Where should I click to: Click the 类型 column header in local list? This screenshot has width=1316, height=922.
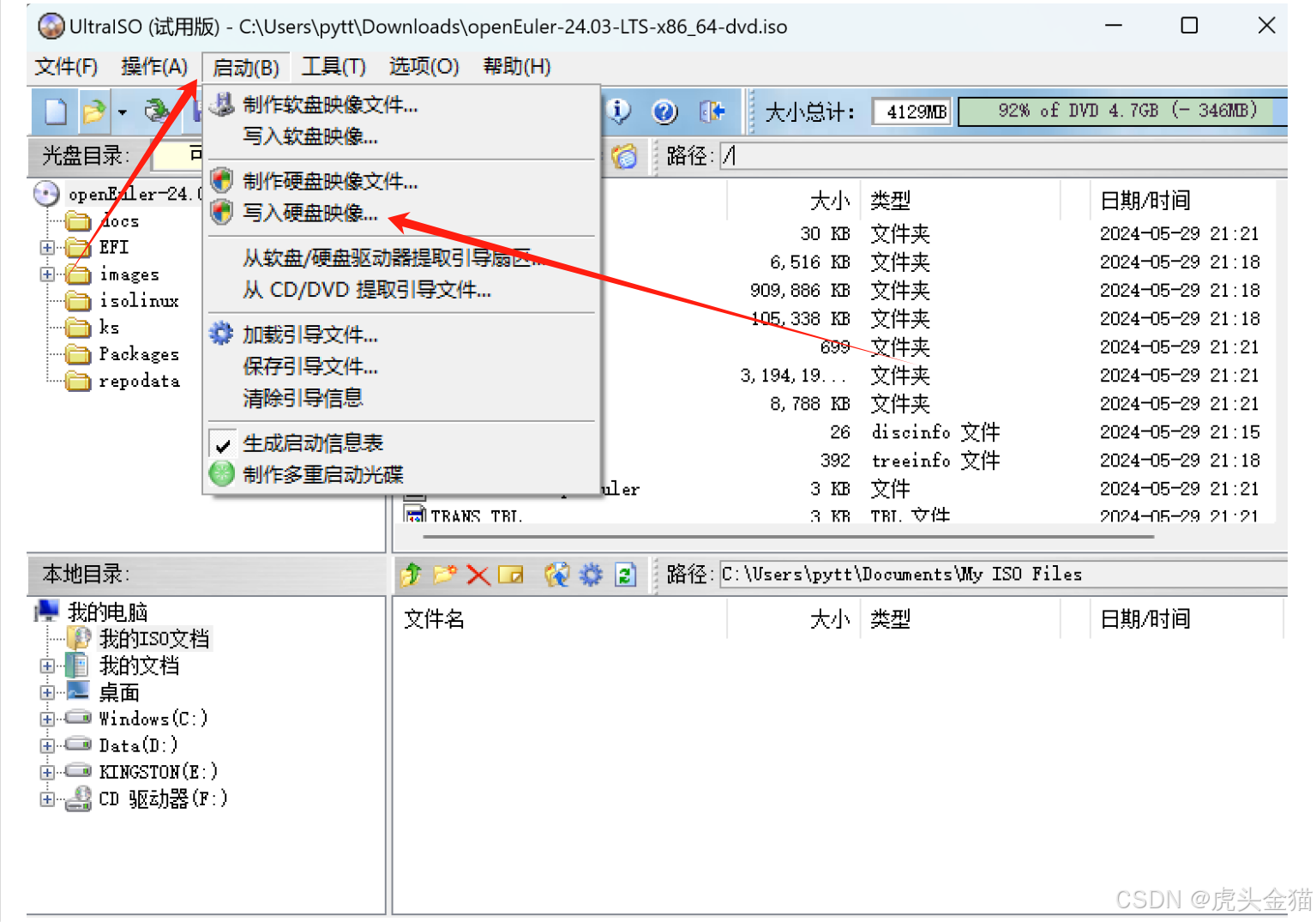[x=890, y=619]
